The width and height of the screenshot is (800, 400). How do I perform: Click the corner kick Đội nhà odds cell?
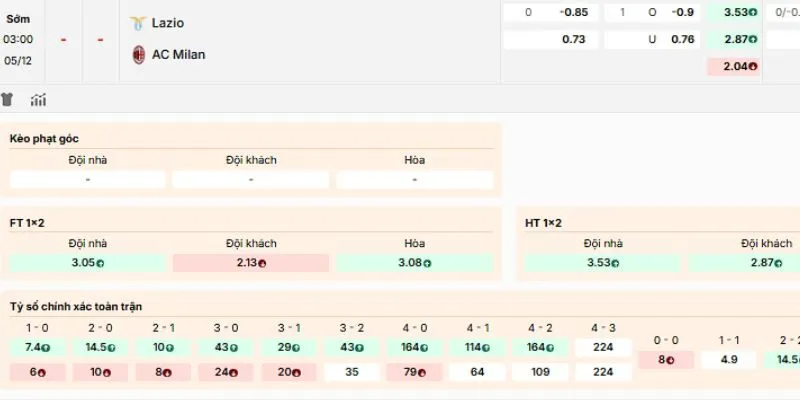tap(88, 180)
